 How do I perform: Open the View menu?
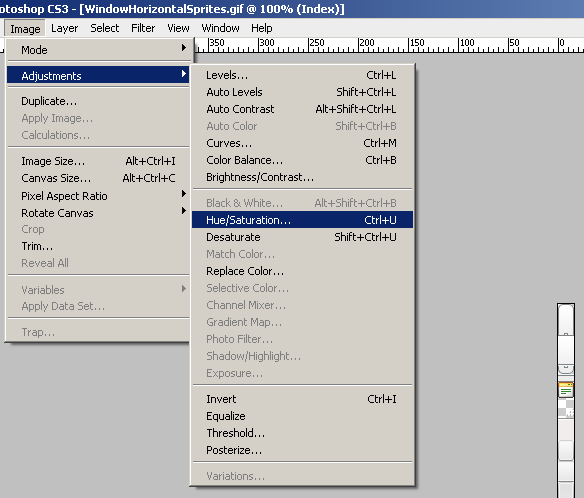point(178,28)
